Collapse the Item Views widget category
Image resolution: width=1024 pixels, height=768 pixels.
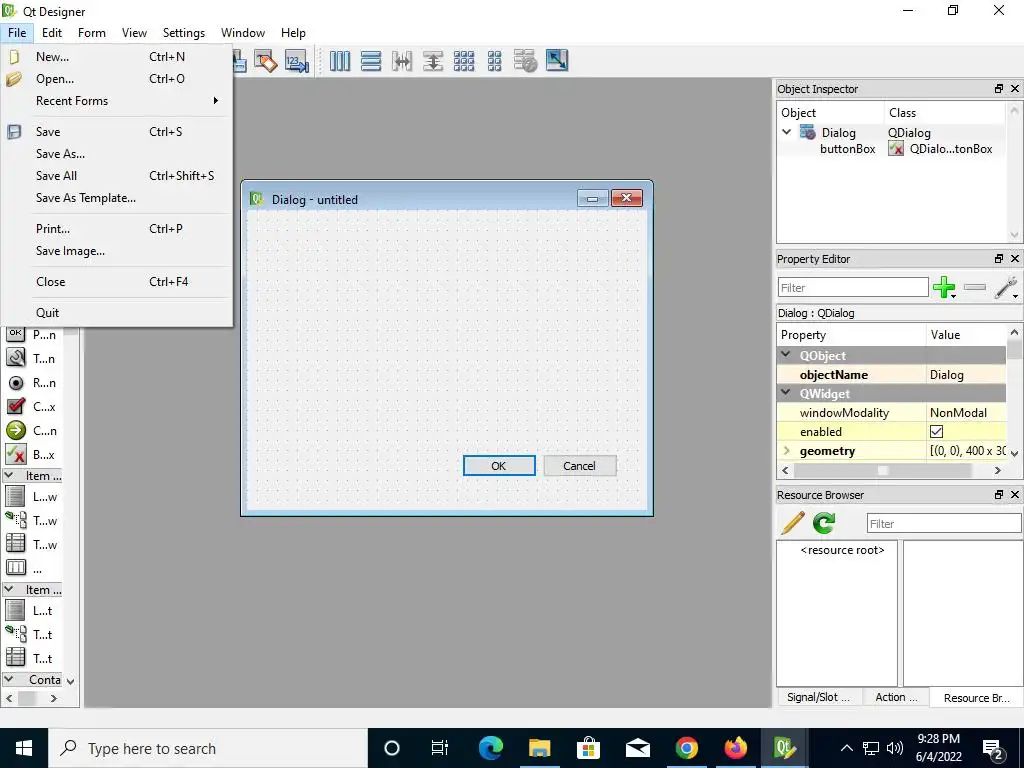pyautogui.click(x=8, y=475)
